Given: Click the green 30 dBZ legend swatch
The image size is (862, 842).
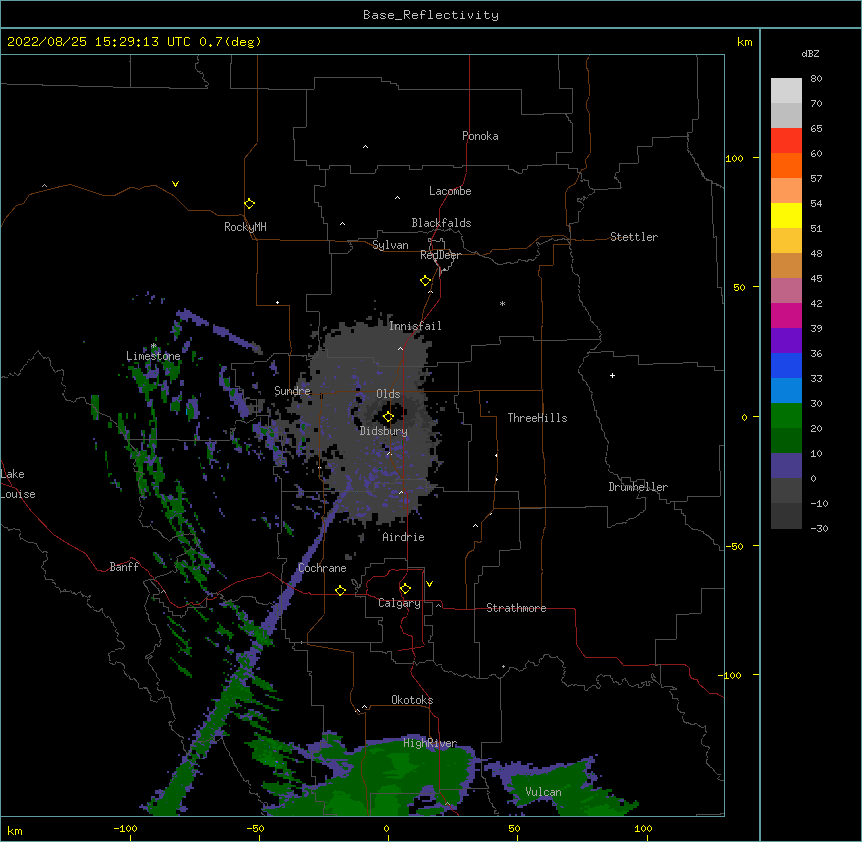Looking at the screenshot, I should pos(786,416).
